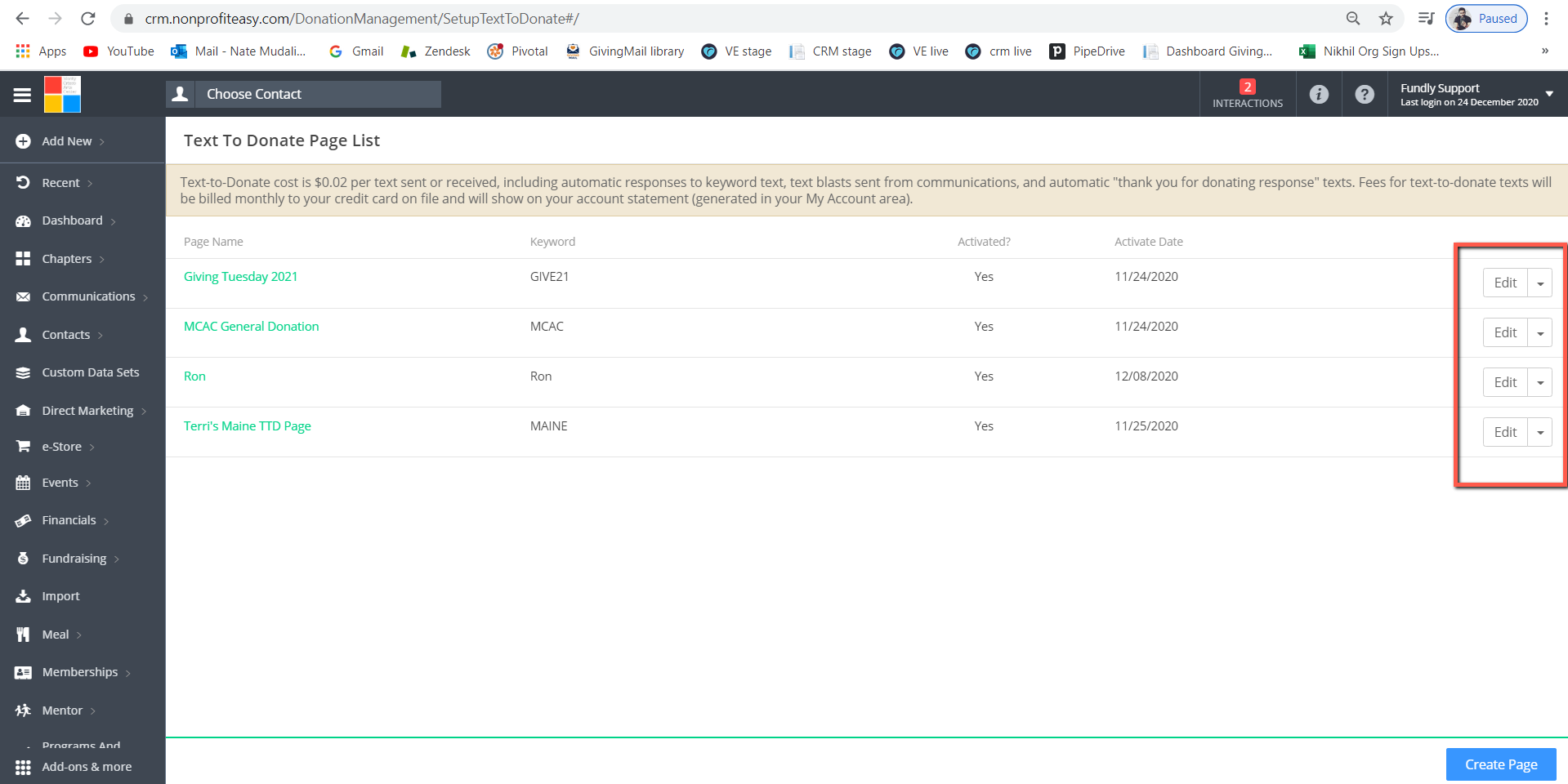Viewport: 1568px width, 784px height.
Task: Expand the Communications sidebar submenu
Action: [145, 297]
